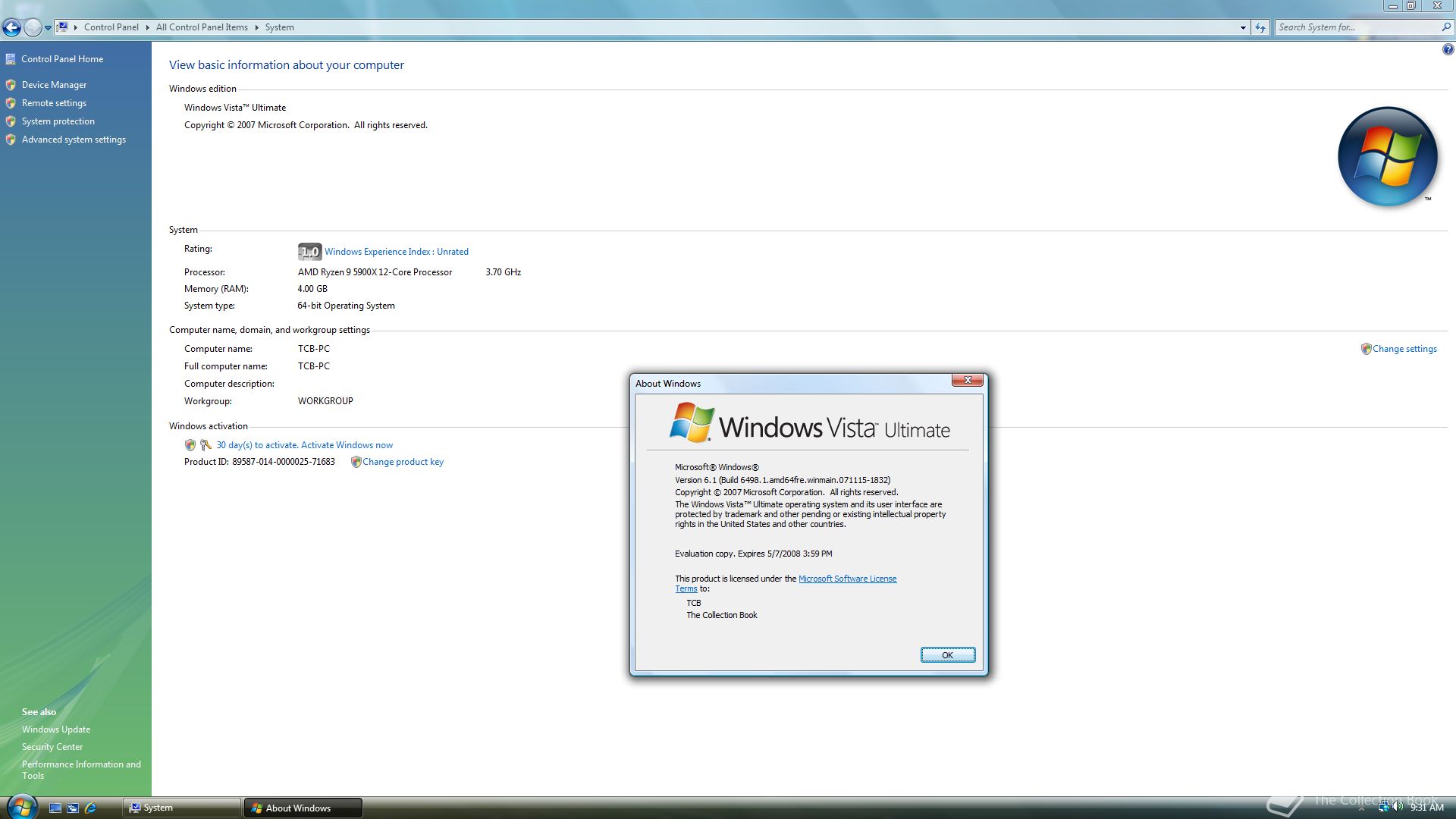Image resolution: width=1456 pixels, height=819 pixels.
Task: Click shield icon beside System protection
Action: [11, 121]
